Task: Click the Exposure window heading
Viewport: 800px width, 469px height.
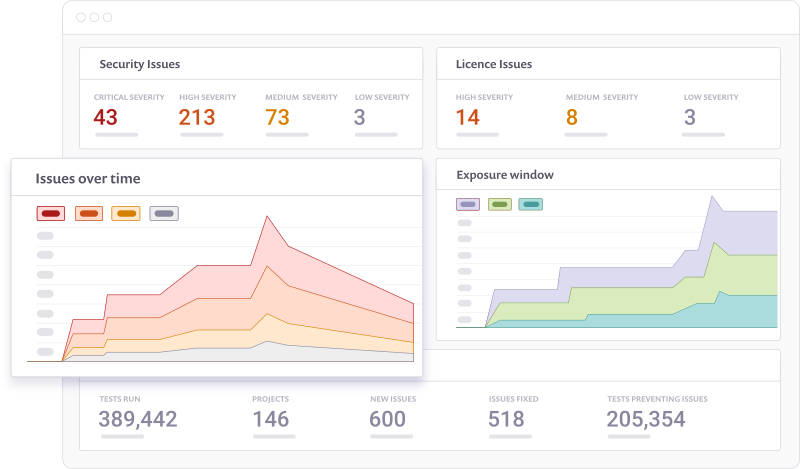Action: pyautogui.click(x=505, y=175)
